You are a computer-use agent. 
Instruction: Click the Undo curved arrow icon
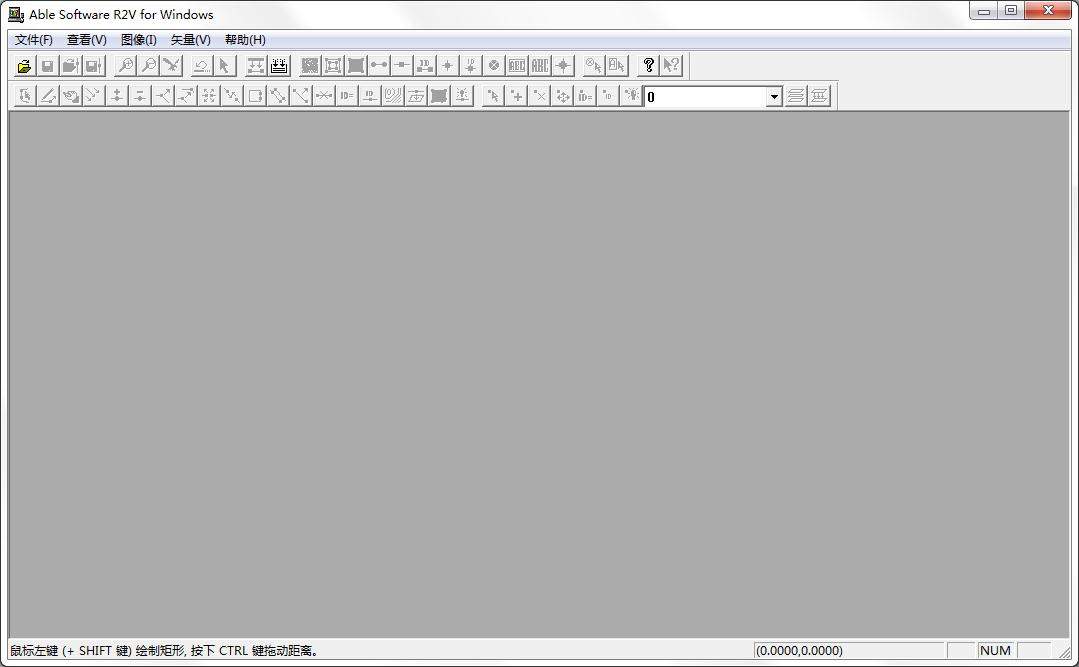click(201, 66)
